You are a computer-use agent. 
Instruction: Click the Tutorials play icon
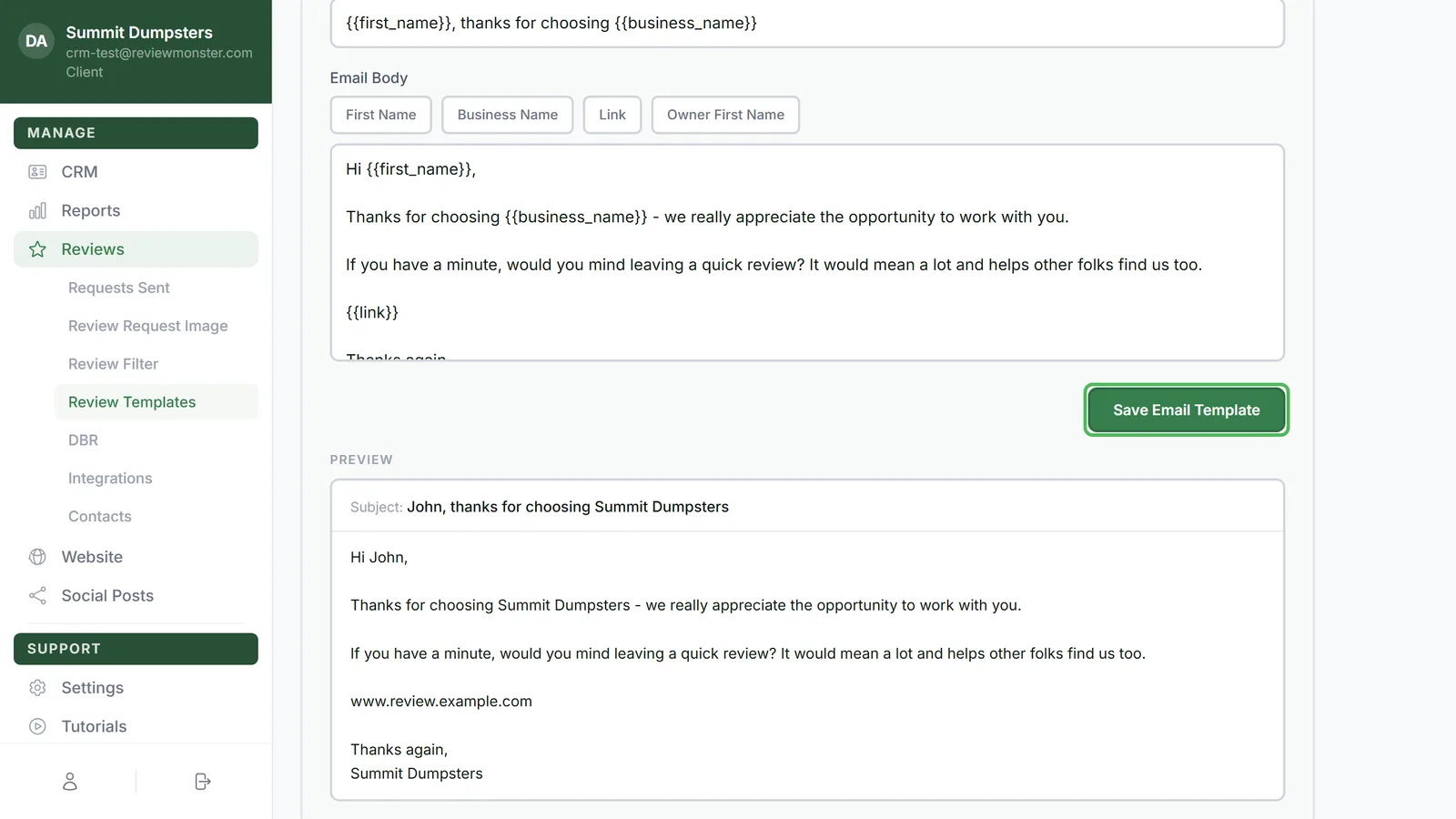37,726
